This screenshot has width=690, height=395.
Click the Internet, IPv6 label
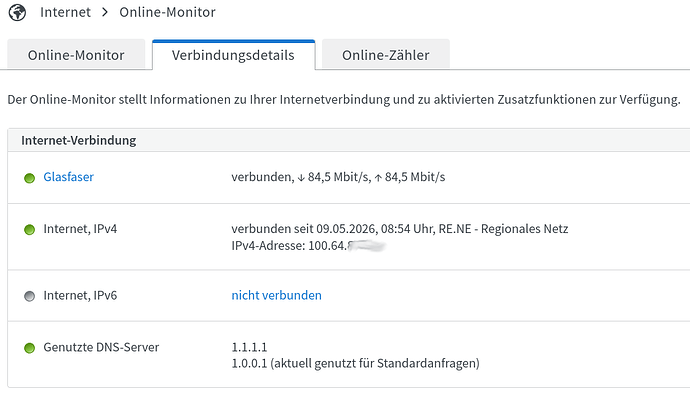coord(80,295)
